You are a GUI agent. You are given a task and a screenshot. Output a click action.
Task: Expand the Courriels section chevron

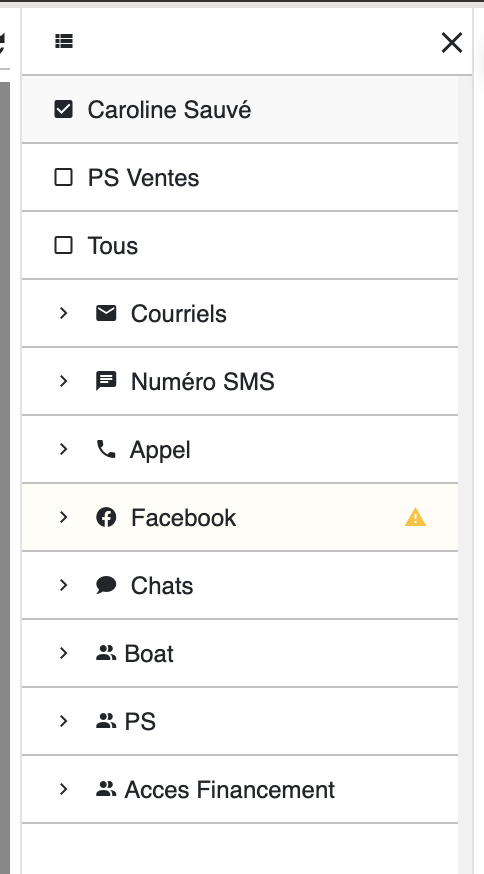(x=64, y=313)
